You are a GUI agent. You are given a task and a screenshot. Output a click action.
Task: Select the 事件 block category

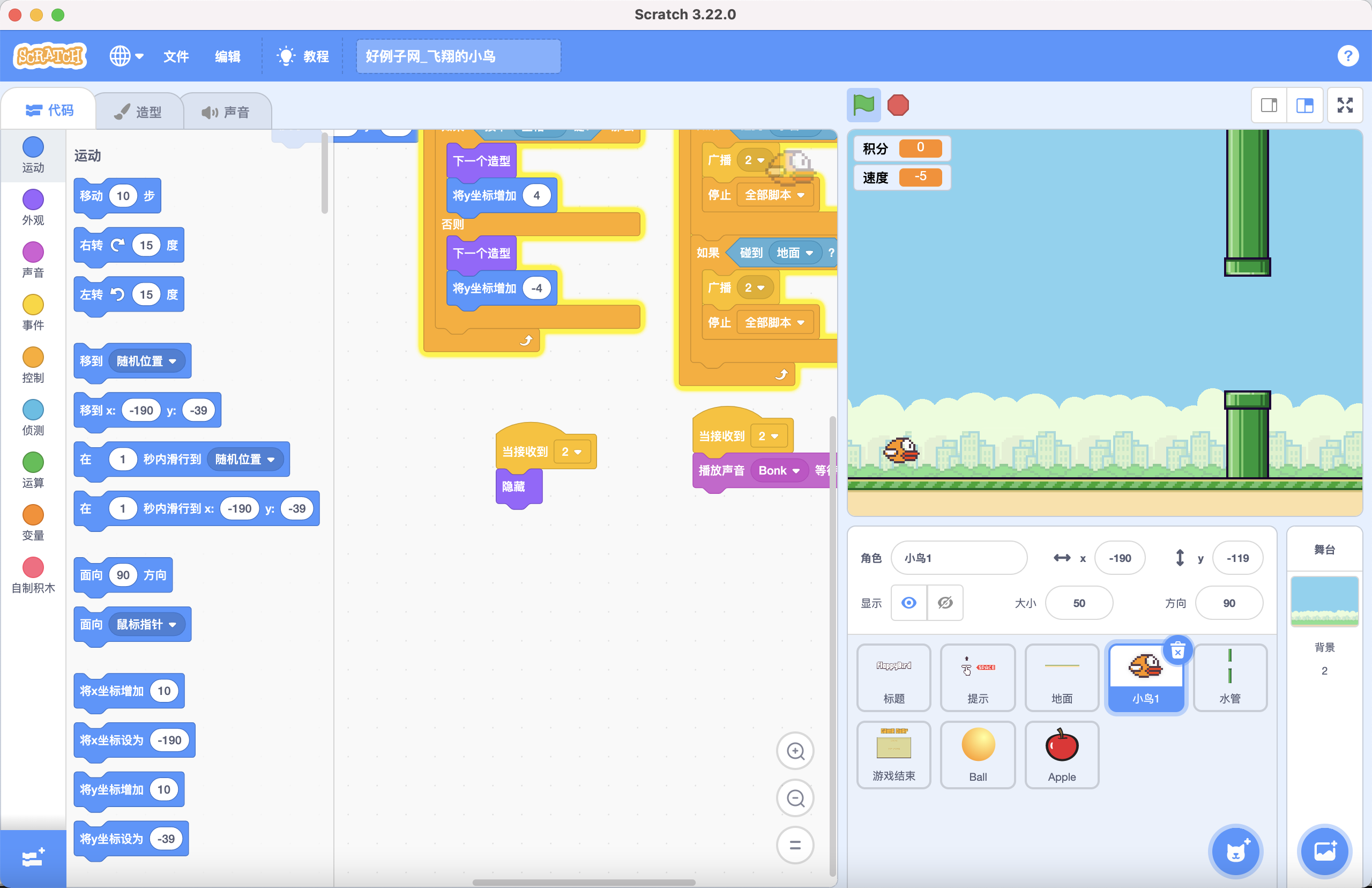(33, 312)
